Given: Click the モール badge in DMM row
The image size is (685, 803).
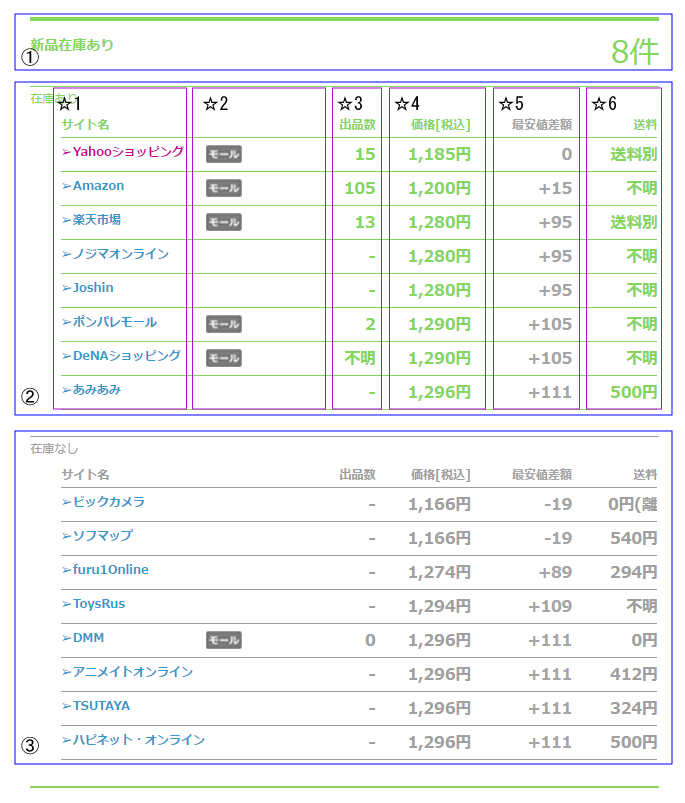Looking at the screenshot, I should pos(224,640).
